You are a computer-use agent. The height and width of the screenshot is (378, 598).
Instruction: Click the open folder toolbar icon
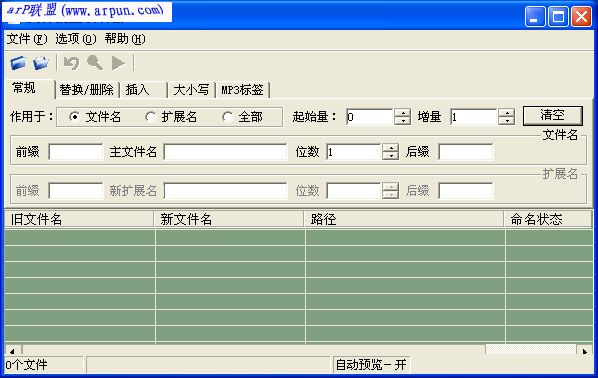[41, 63]
